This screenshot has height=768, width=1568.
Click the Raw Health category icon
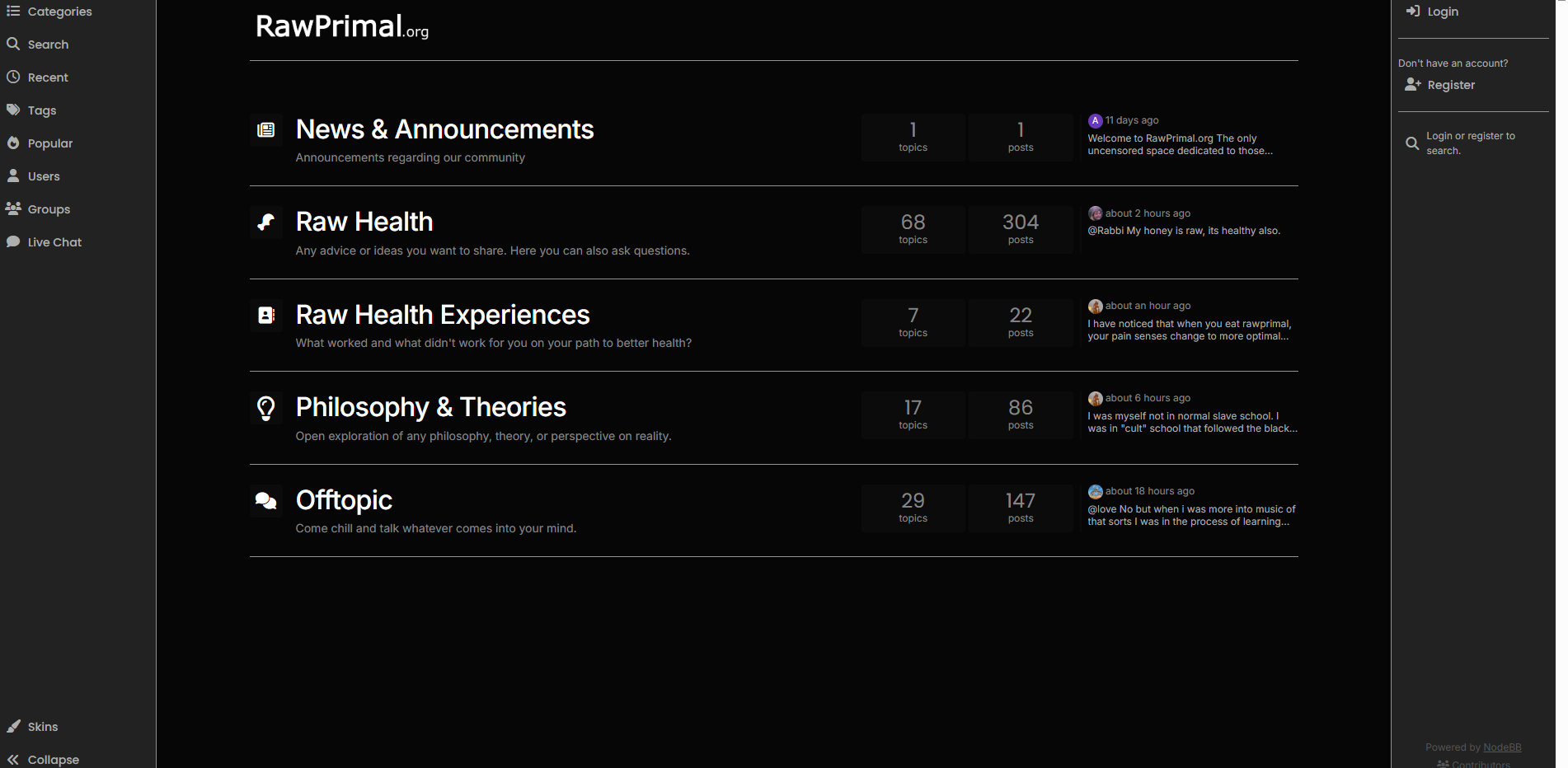[x=265, y=222]
